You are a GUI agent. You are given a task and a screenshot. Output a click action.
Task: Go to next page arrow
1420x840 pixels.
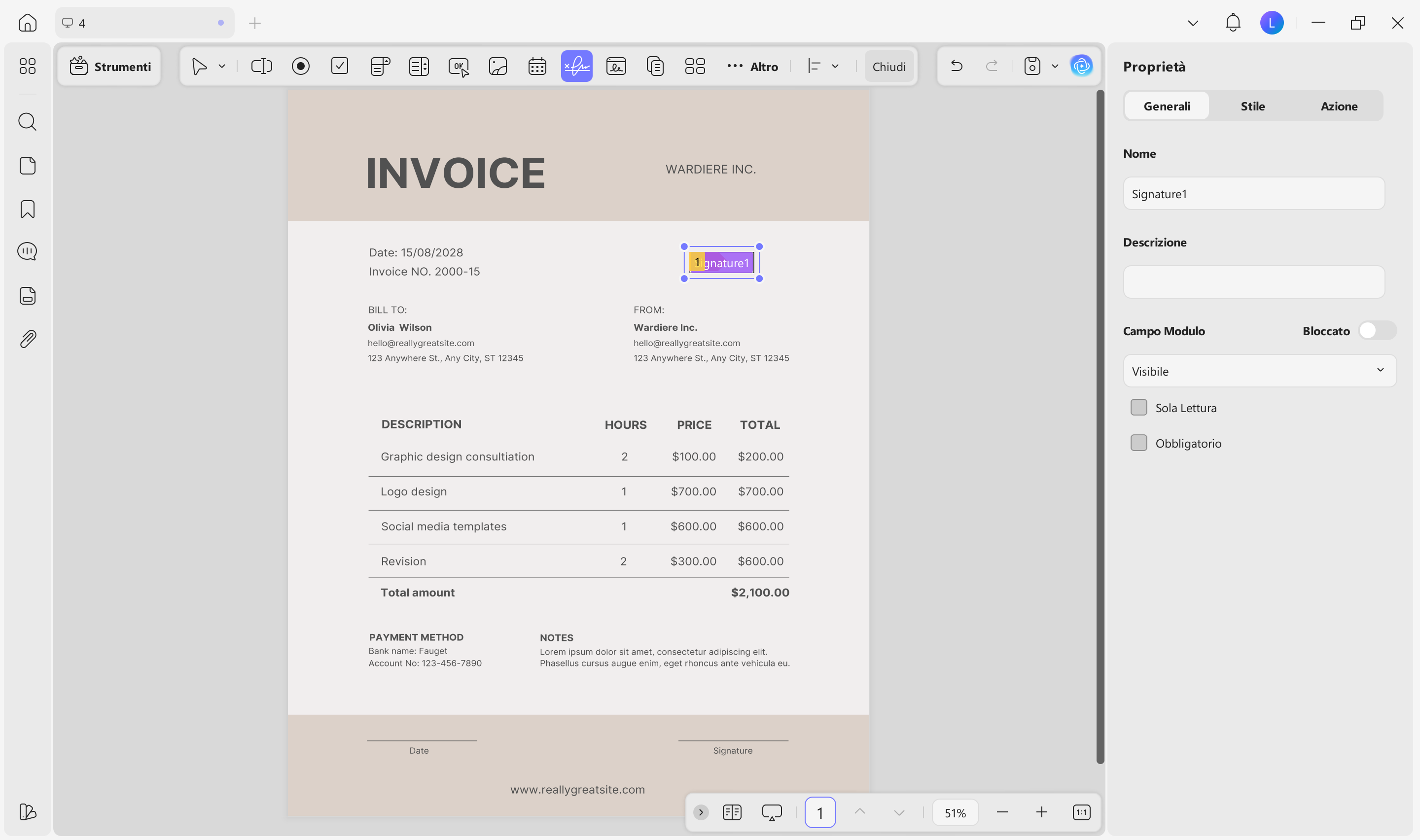[899, 812]
